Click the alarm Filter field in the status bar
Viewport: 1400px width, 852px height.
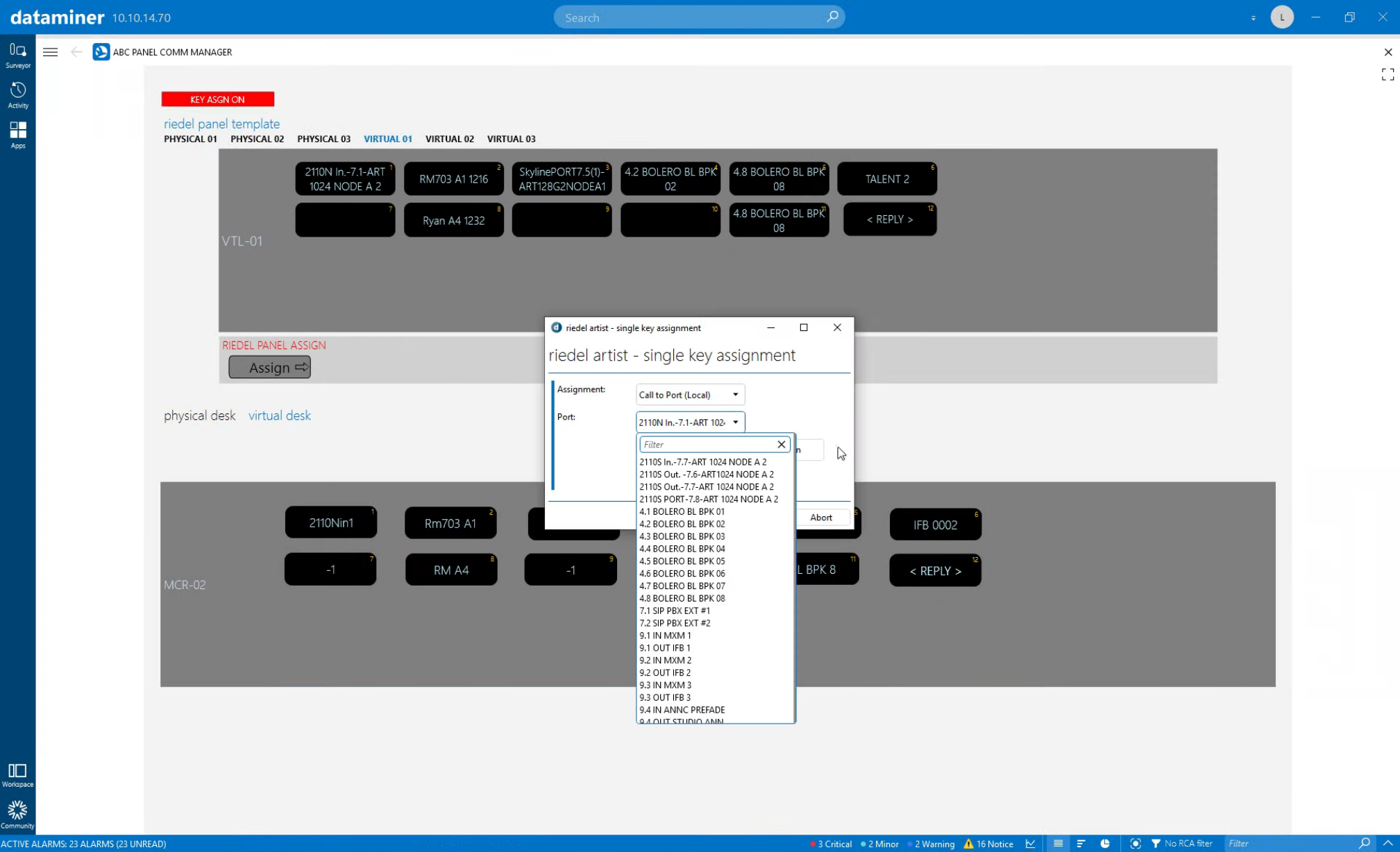[1291, 844]
